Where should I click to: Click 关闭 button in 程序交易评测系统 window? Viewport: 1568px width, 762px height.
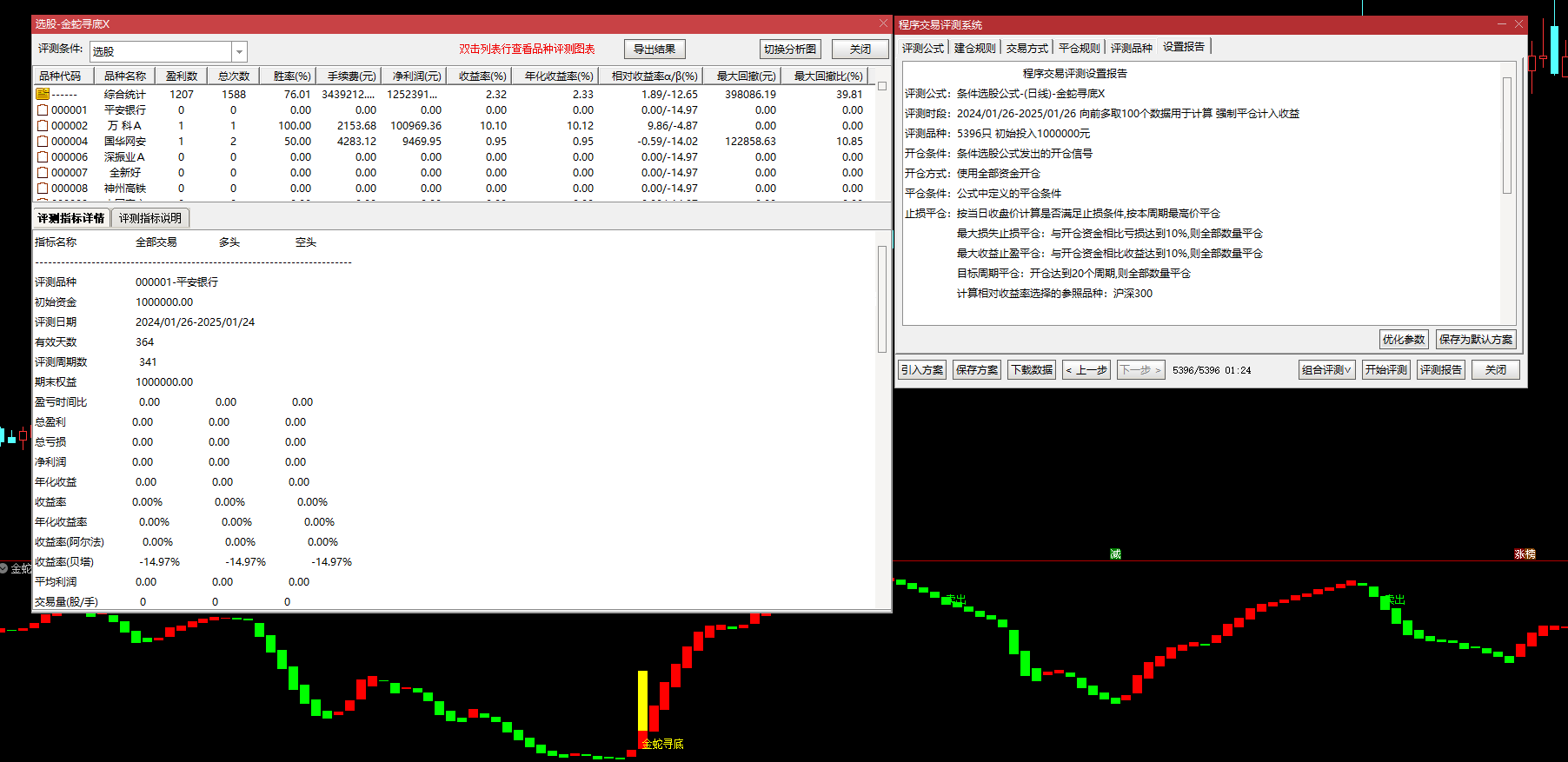click(x=1496, y=369)
